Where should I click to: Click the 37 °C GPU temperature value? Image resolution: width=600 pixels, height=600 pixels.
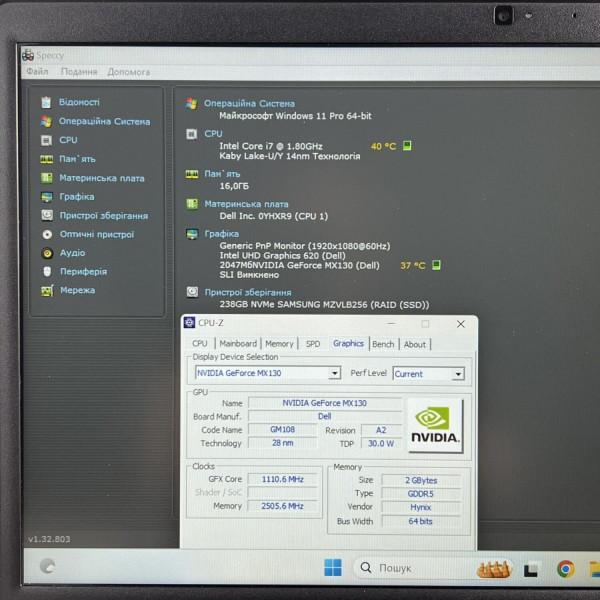412,266
